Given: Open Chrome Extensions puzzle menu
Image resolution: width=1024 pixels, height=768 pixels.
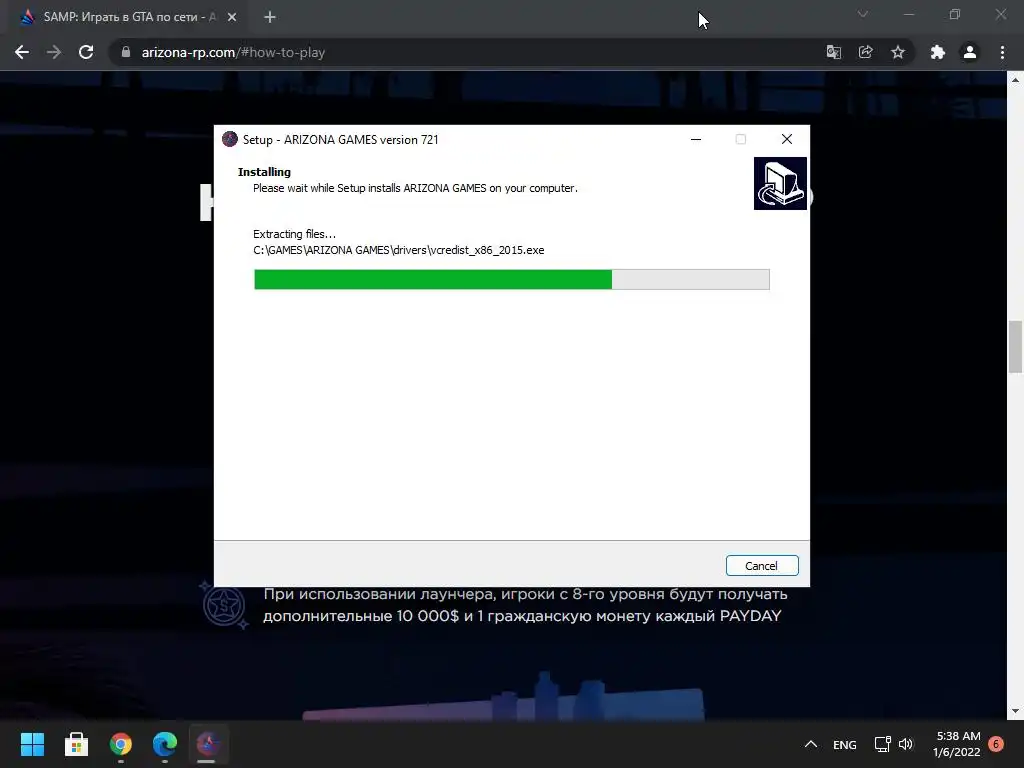Looking at the screenshot, I should pos(938,52).
